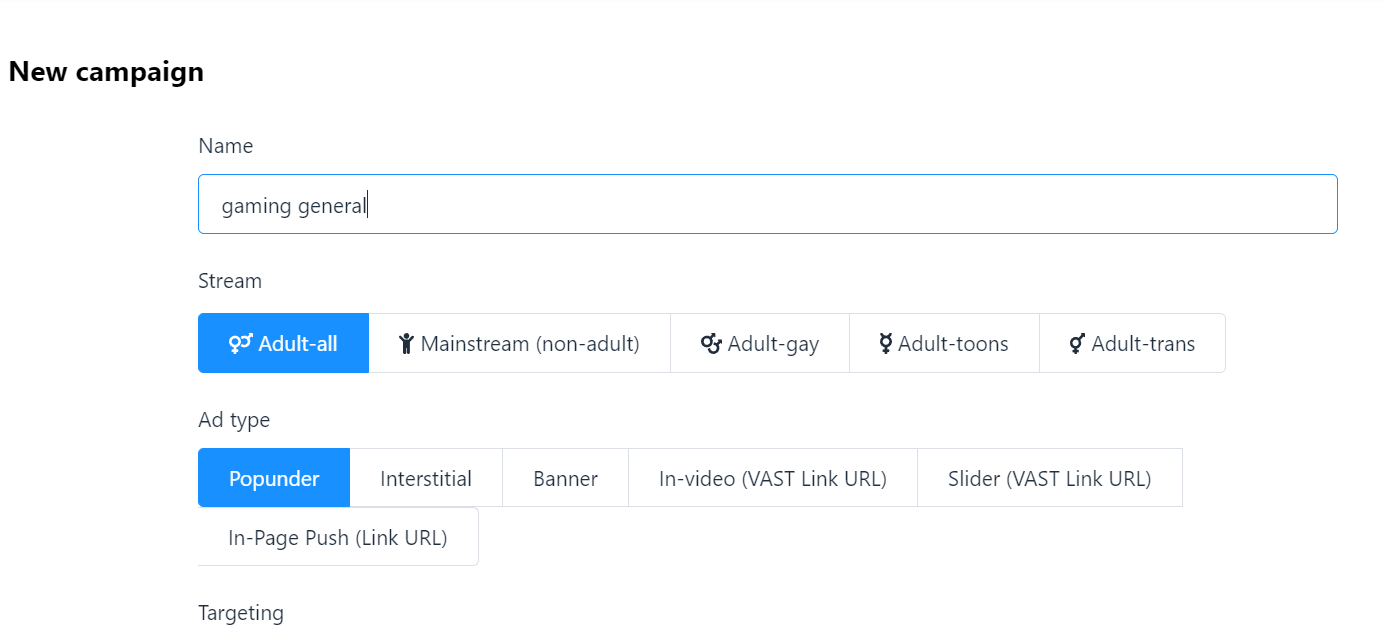Switch the stream to Adult-toons
Screen dimensions: 1384x641
[x=953, y=344]
